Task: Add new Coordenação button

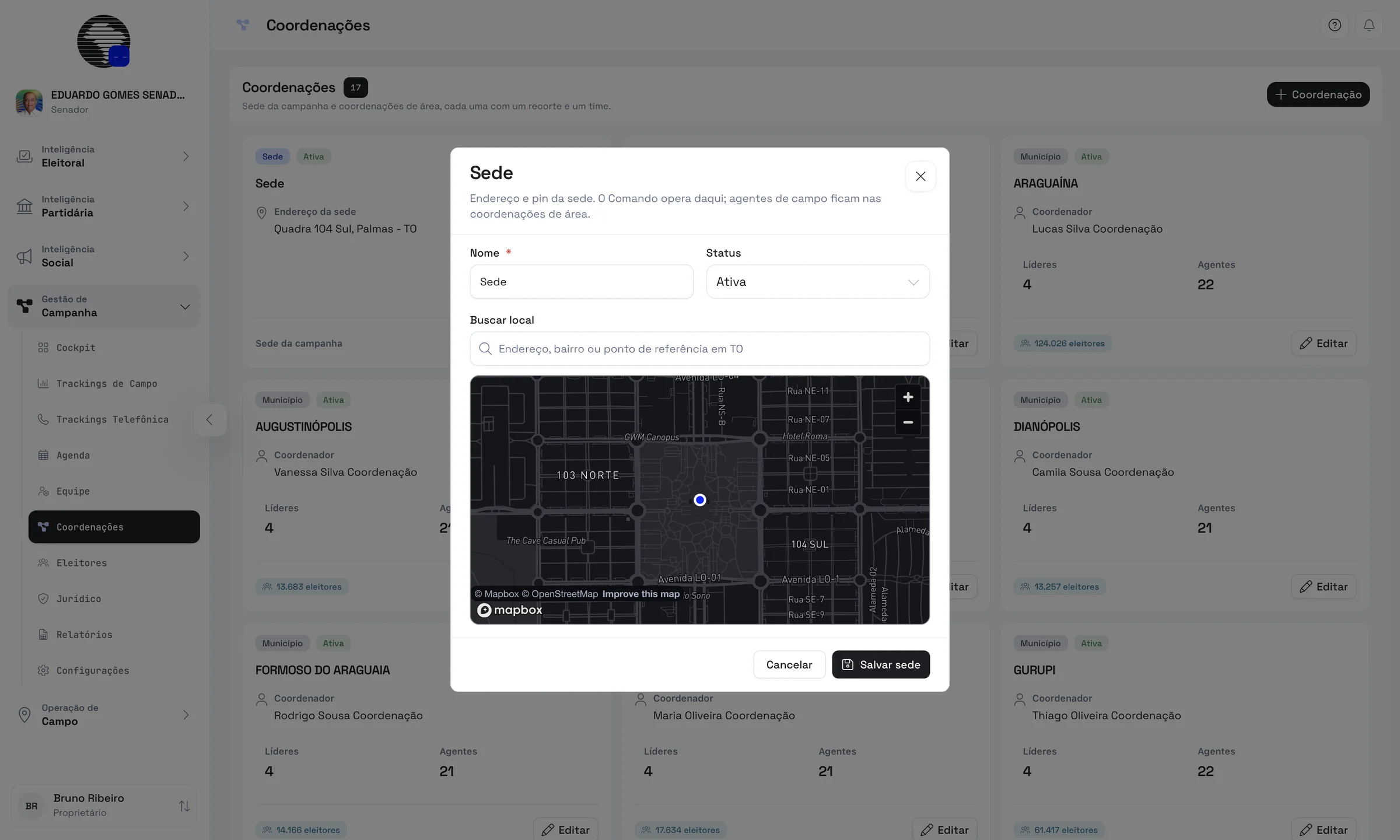Action: [1318, 94]
